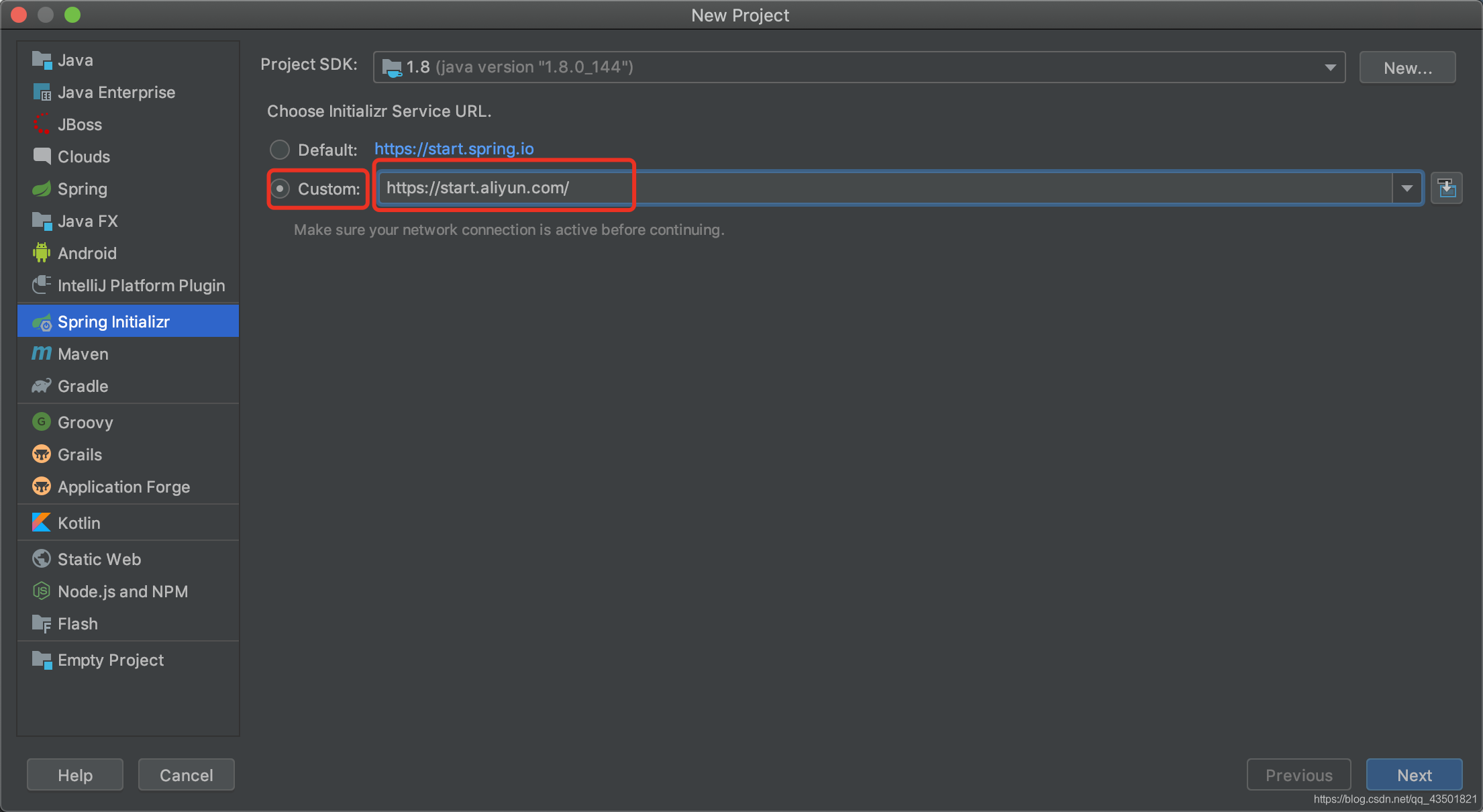Viewport: 1483px width, 812px height.
Task: Select the Java FX list label
Action: pos(88,221)
